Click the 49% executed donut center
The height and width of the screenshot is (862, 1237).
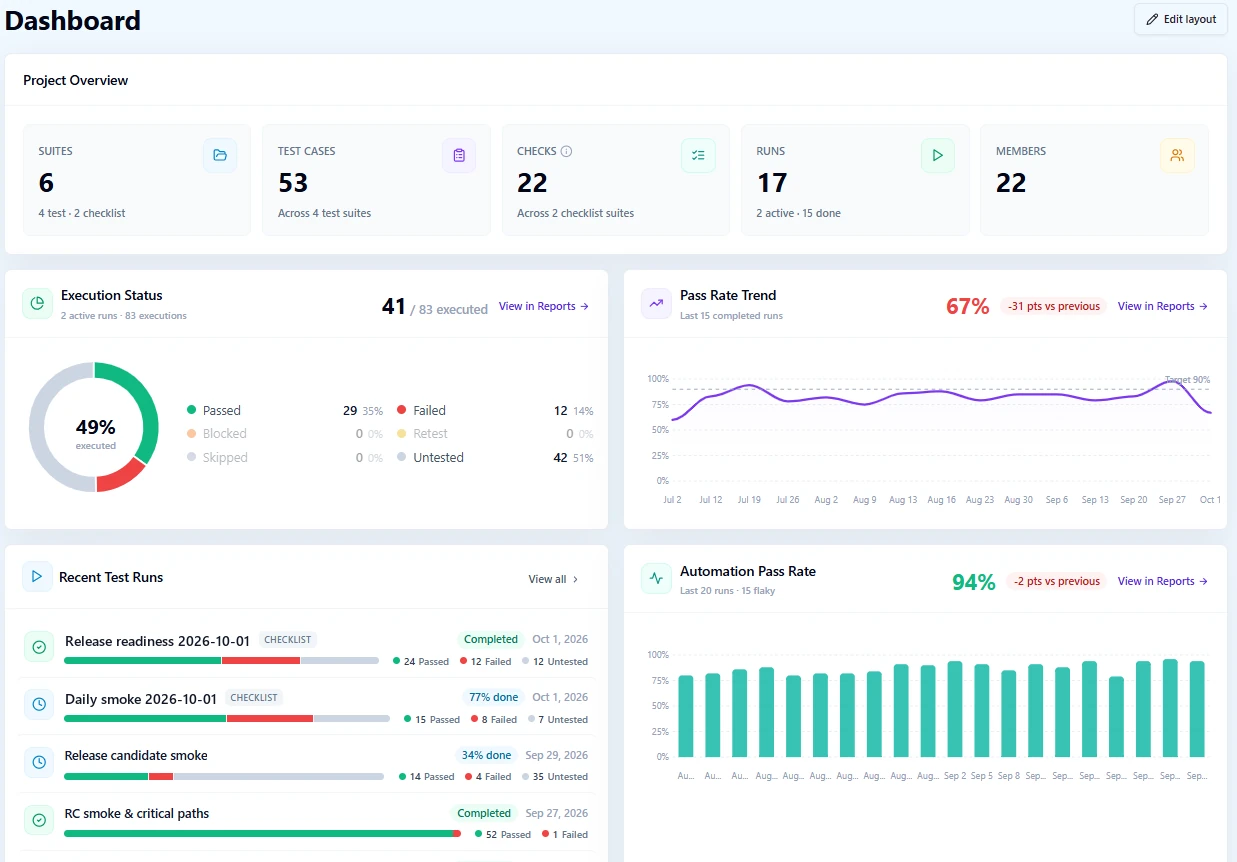point(95,433)
